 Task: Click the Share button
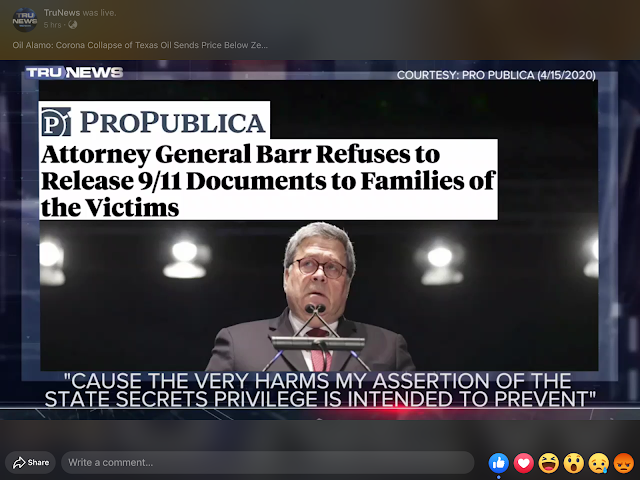(31, 462)
